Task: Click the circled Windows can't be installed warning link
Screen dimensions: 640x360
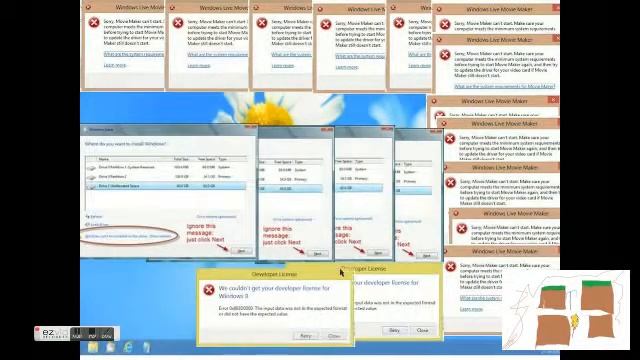Action: pos(128,236)
